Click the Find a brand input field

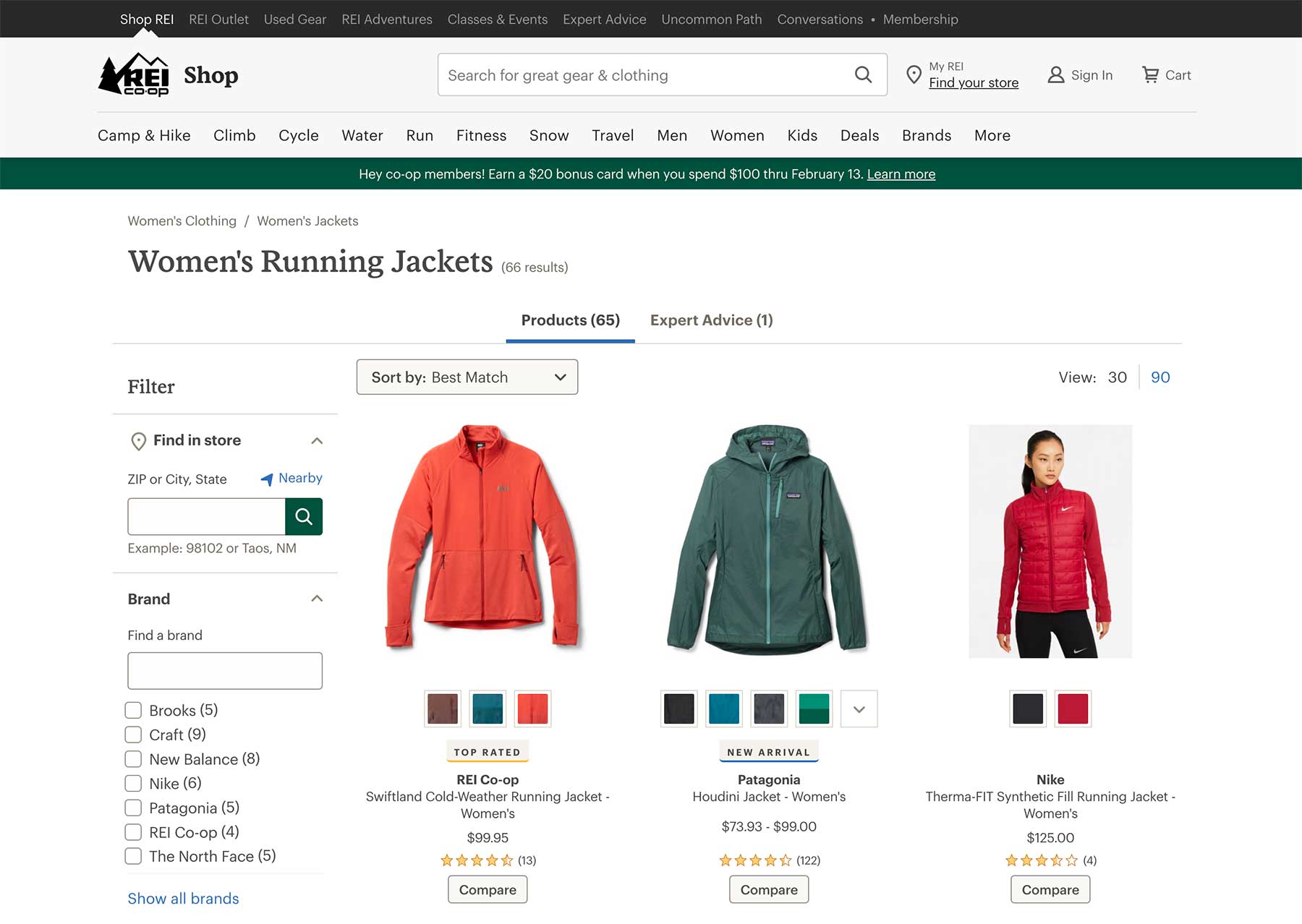(225, 671)
